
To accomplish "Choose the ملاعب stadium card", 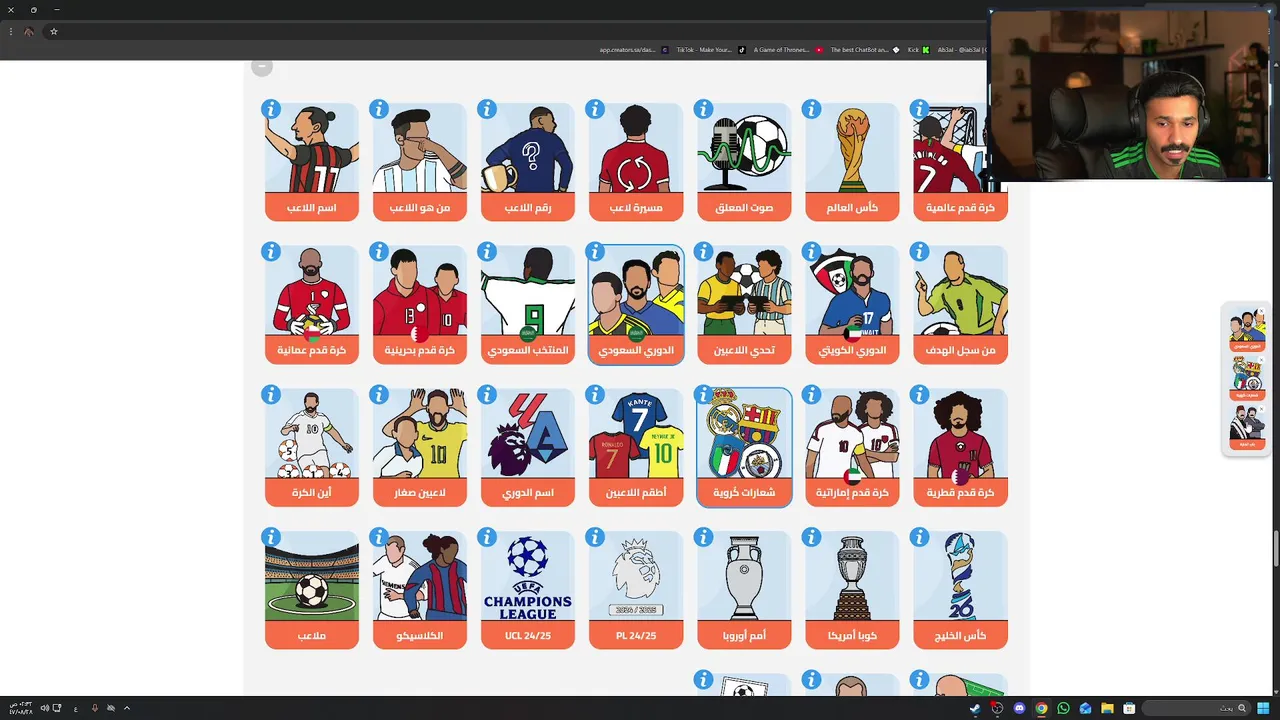I will pos(312,591).
